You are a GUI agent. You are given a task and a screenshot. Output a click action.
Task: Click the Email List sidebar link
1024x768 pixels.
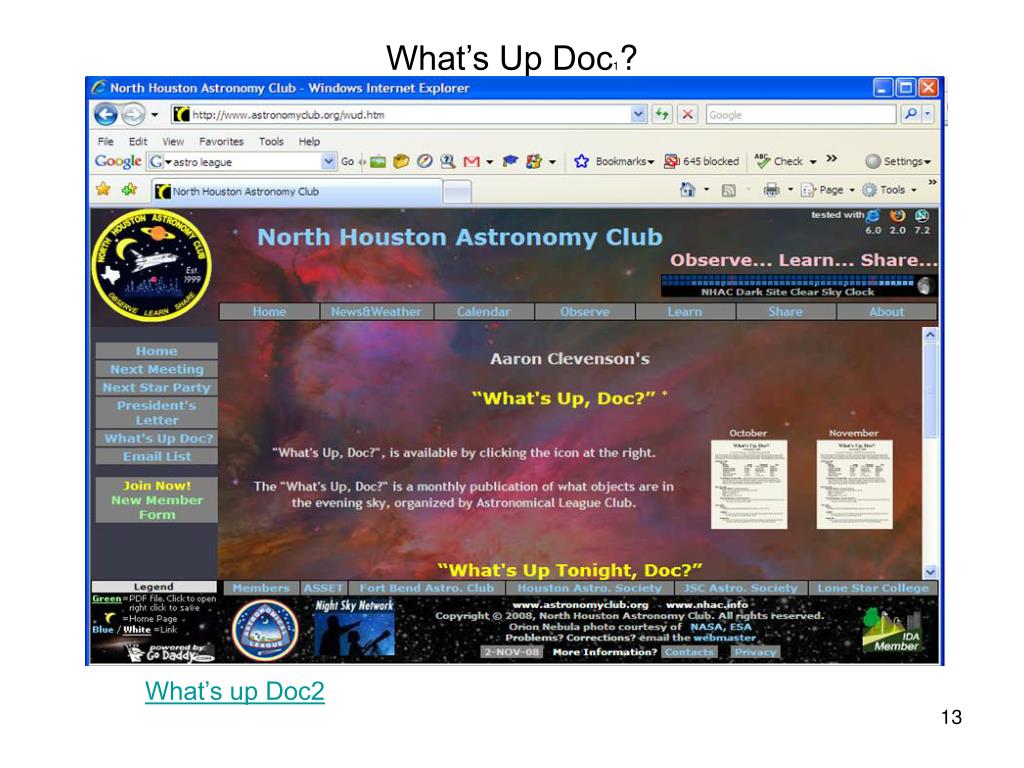click(156, 456)
